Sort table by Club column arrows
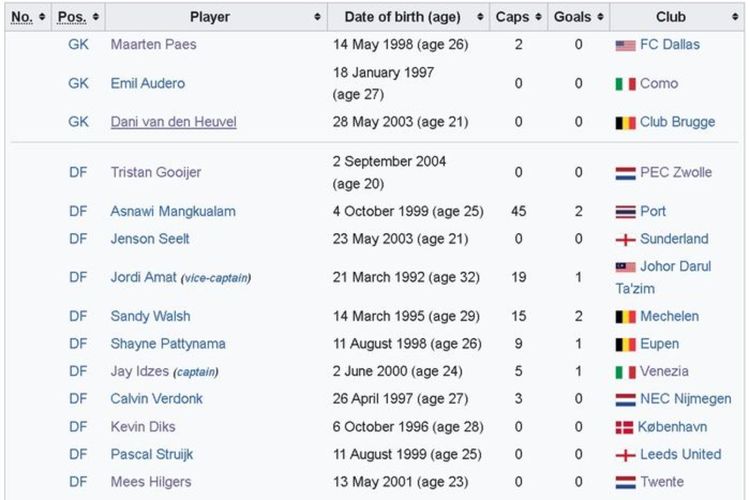The width and height of the screenshot is (750, 500). 735,17
